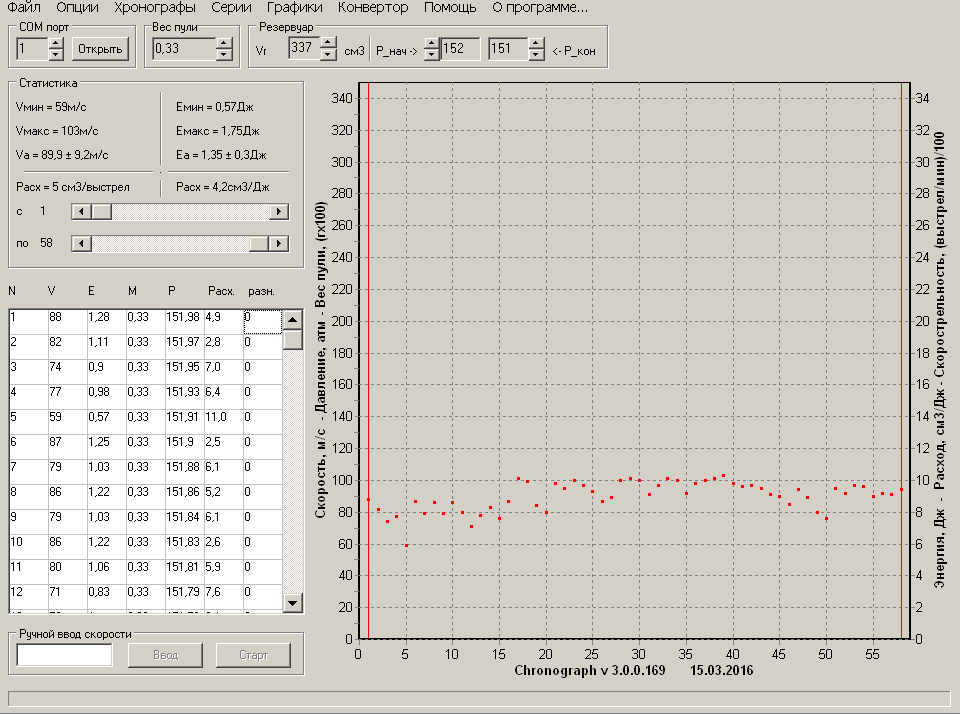Click the Вес пули value field

click(x=183, y=49)
